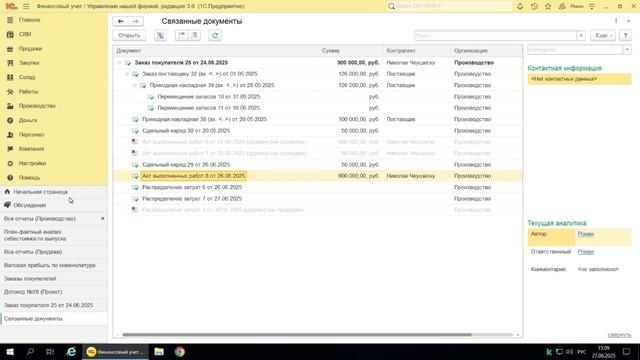The height and width of the screenshot is (360, 640).
Task: Switch to Заказы покупателей tab
Action: [x=54, y=278]
